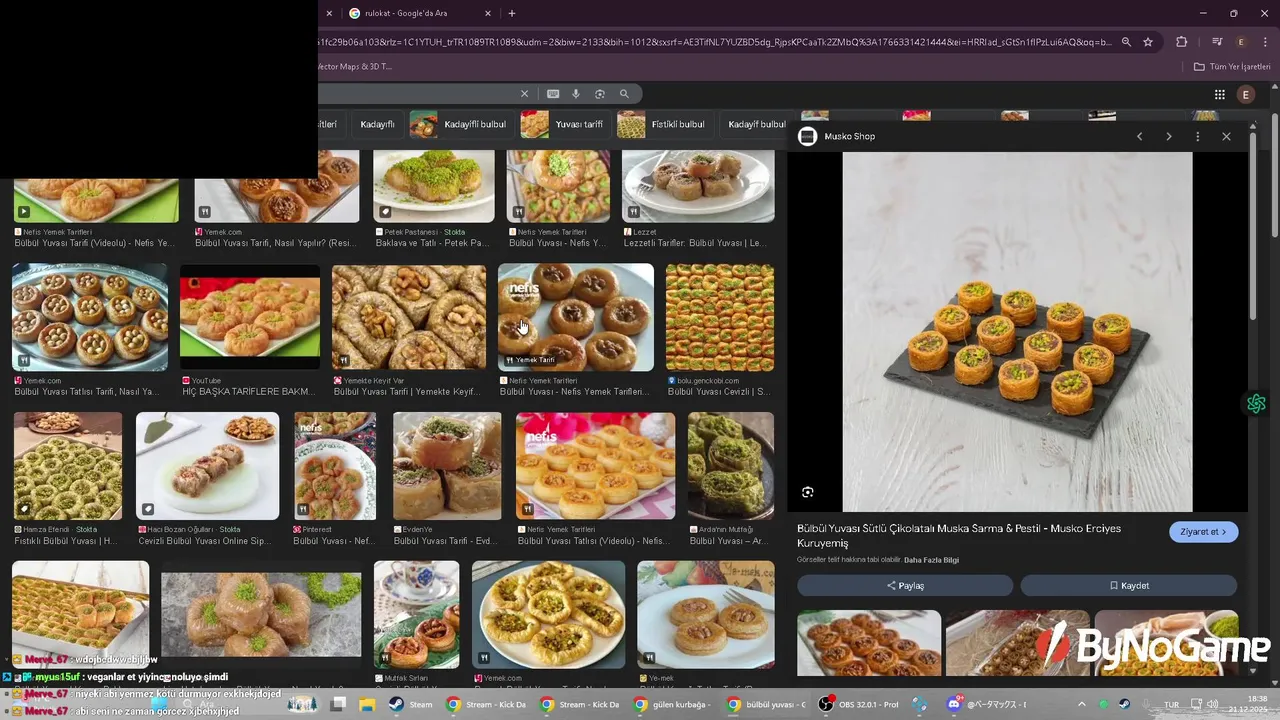This screenshot has width=1280, height=720.
Task: Clear the Google search box text
Action: pyautogui.click(x=524, y=94)
